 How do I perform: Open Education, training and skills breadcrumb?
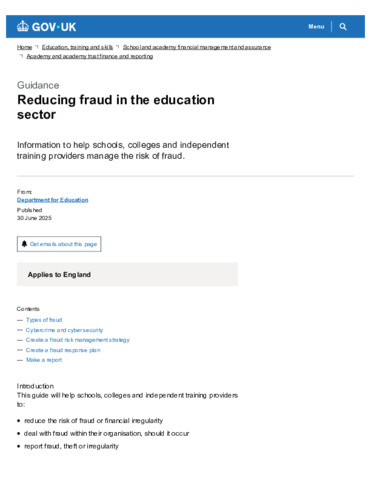tap(77, 47)
